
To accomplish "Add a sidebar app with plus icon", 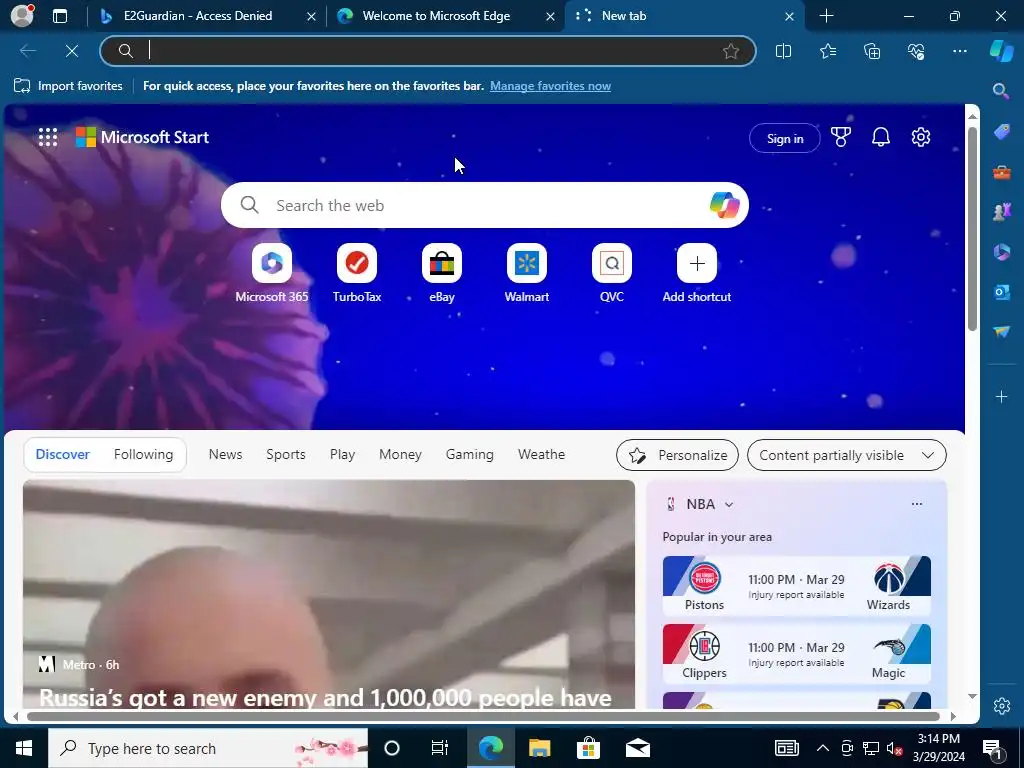I will [x=1001, y=396].
